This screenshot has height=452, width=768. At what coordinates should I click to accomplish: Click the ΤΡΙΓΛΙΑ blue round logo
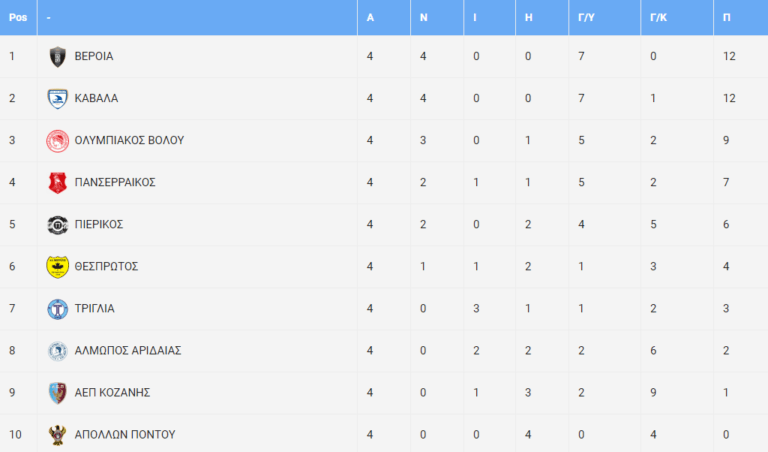coord(57,309)
